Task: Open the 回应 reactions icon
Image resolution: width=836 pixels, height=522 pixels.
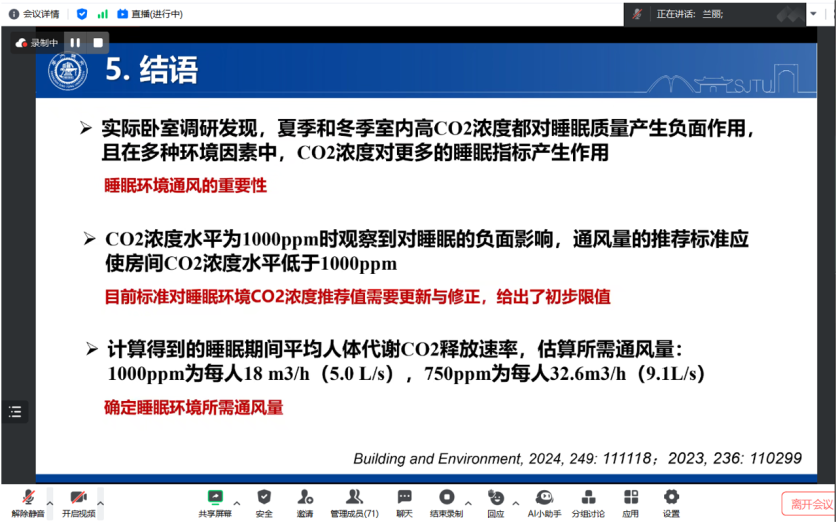Action: pyautogui.click(x=496, y=500)
